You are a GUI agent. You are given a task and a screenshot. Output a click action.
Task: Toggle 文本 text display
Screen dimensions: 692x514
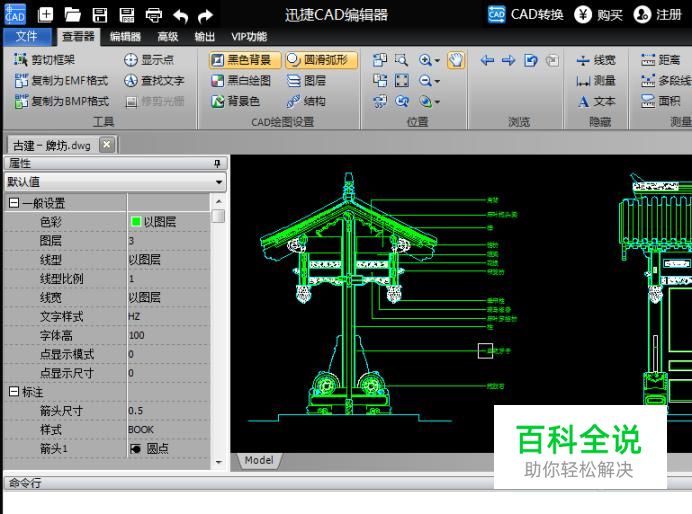(x=596, y=101)
